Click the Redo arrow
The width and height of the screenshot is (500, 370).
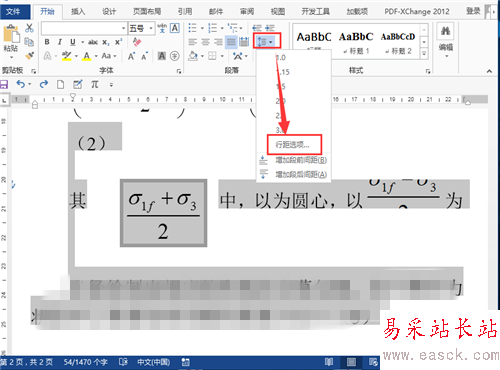pos(44,84)
